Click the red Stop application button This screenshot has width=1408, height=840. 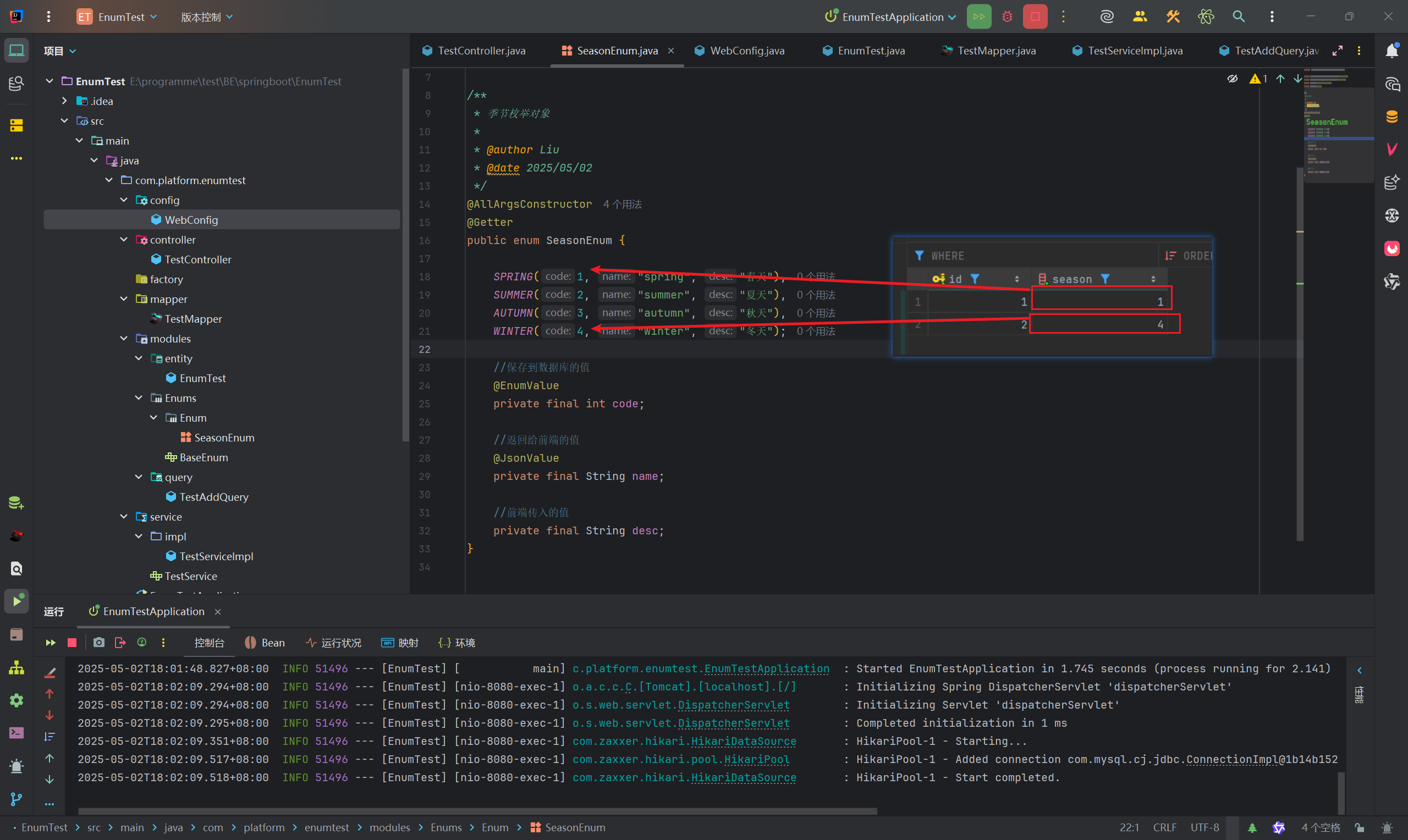(1035, 16)
